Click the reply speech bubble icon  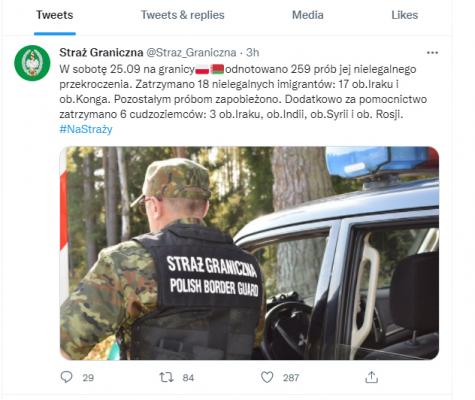[66, 377]
